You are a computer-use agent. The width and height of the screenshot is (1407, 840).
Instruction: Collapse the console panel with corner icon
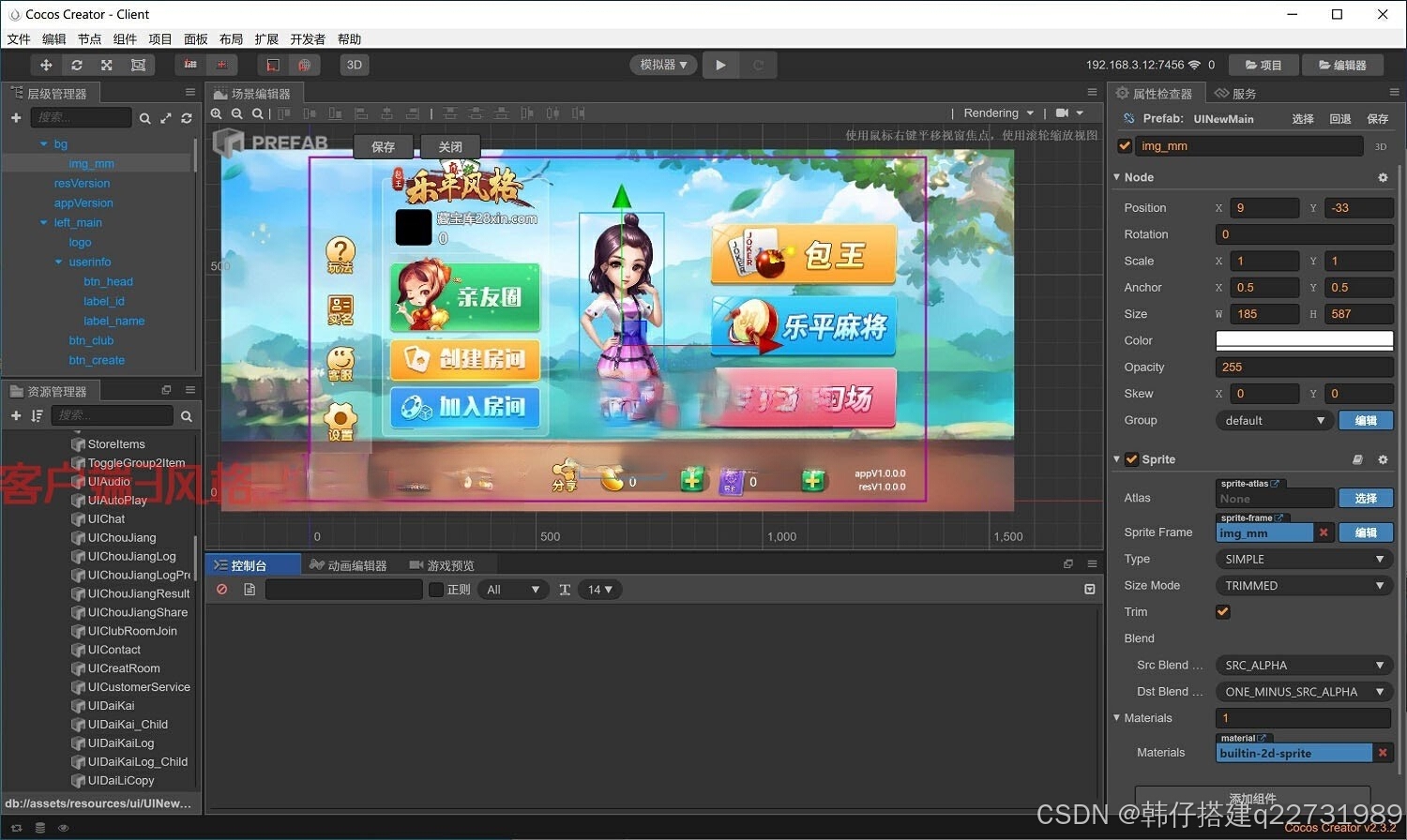click(x=1090, y=590)
